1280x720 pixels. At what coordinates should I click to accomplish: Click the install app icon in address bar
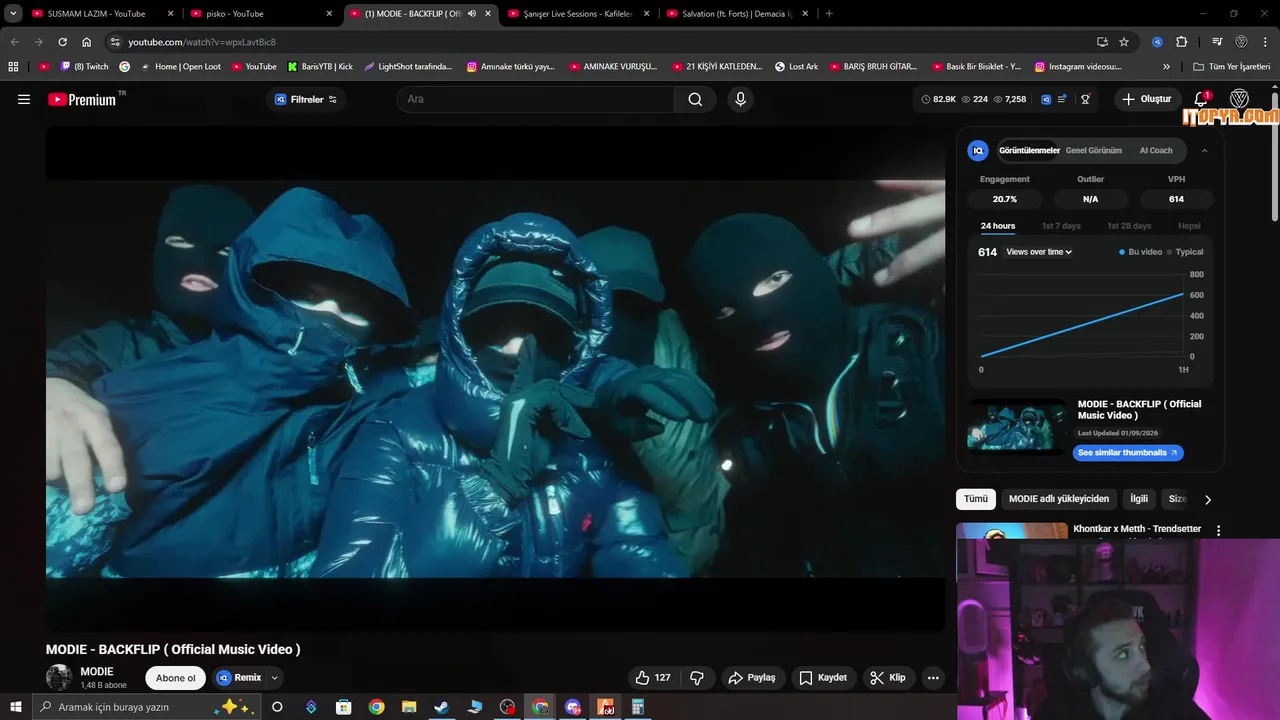click(x=1102, y=42)
